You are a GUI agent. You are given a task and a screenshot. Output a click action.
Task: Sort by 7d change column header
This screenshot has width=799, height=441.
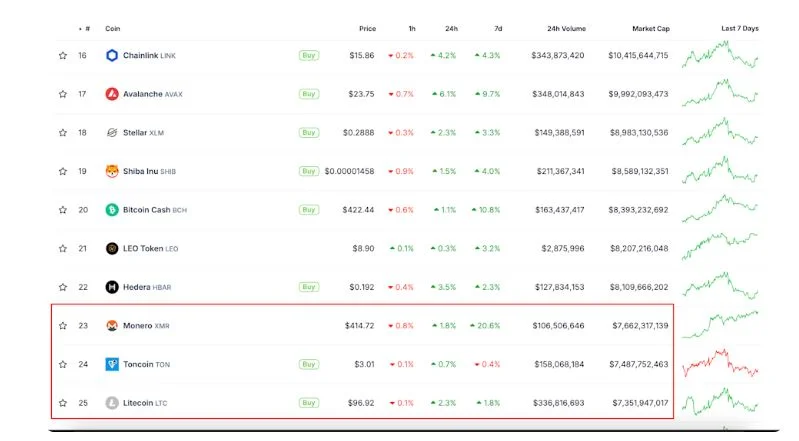tap(498, 29)
